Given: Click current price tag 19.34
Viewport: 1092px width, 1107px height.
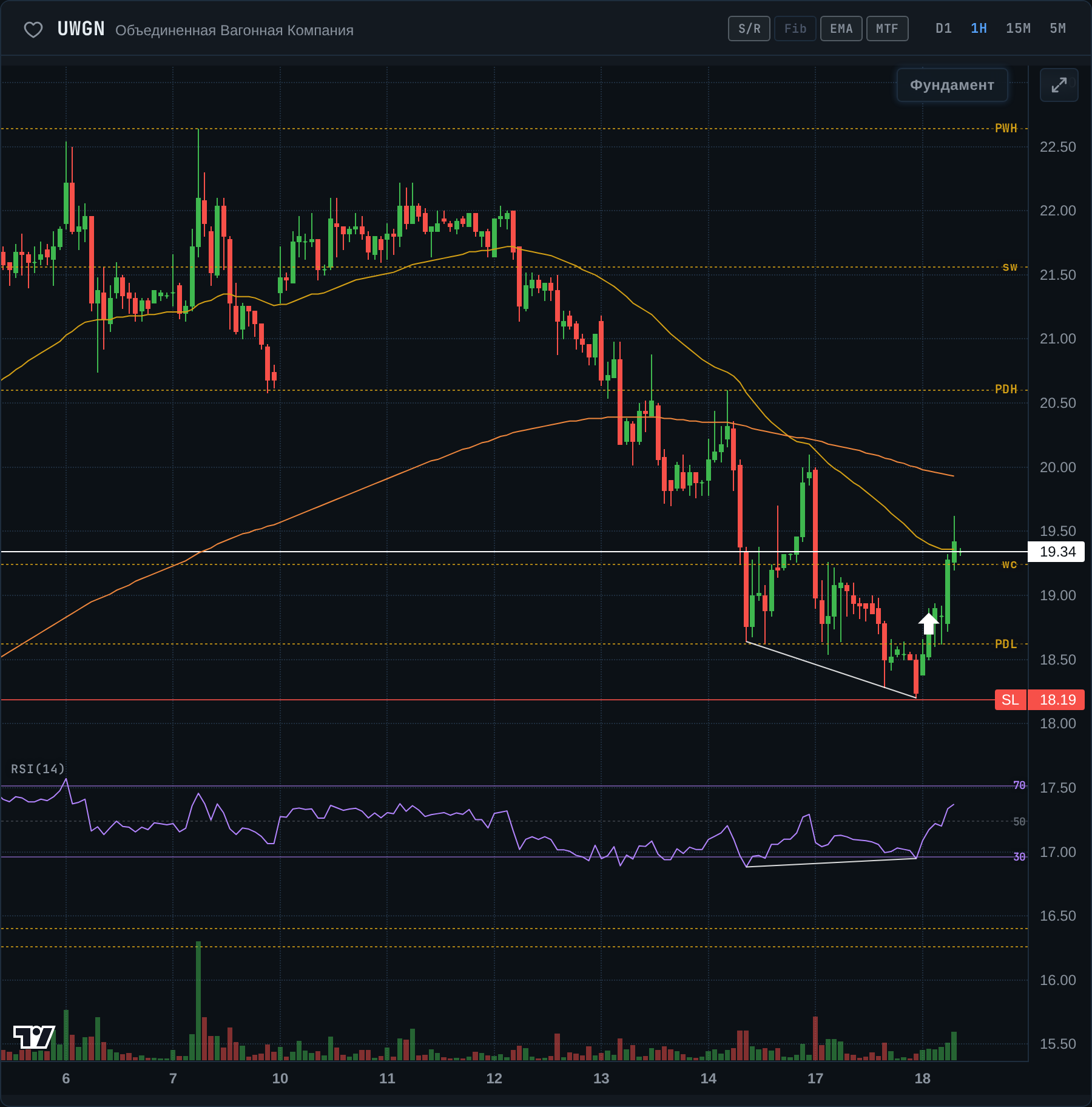Looking at the screenshot, I should tap(1056, 552).
